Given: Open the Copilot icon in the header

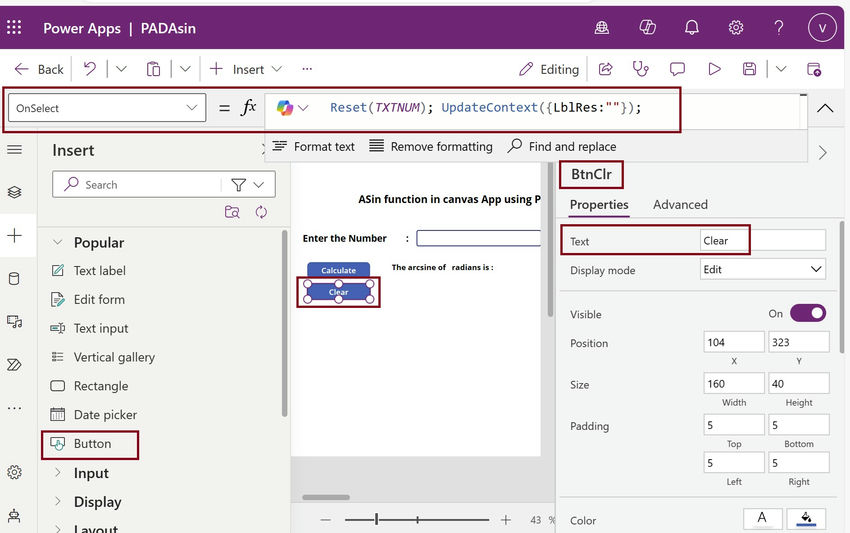Looking at the screenshot, I should [647, 27].
